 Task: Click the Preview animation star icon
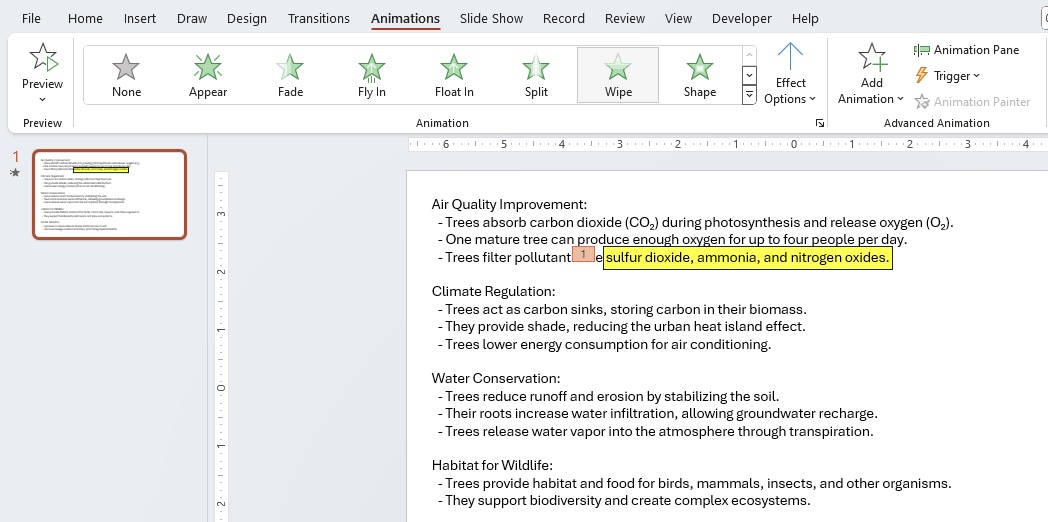coord(43,57)
